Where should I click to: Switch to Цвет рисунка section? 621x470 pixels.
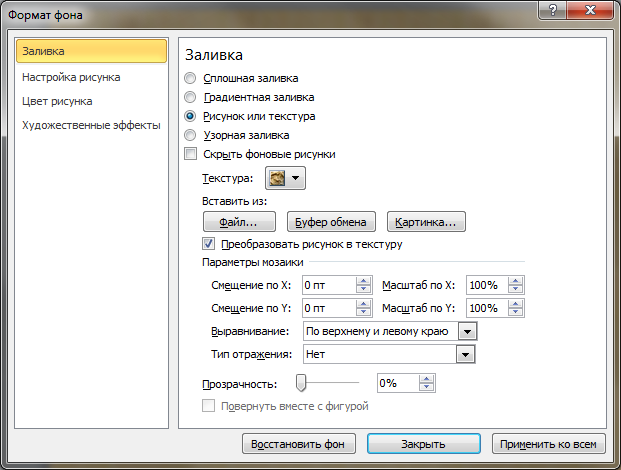click(x=57, y=101)
